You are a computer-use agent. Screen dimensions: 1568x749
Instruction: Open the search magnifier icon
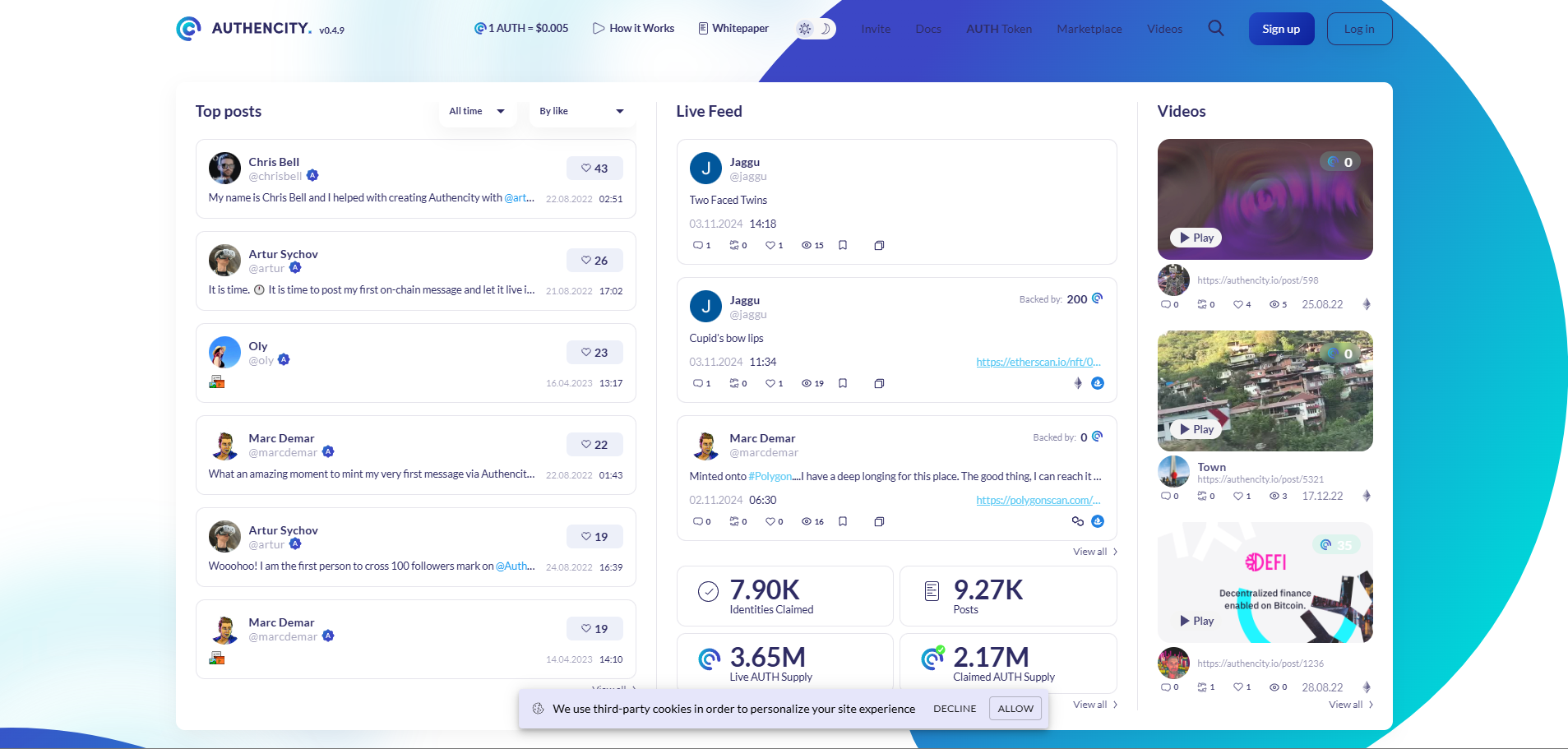1216,28
